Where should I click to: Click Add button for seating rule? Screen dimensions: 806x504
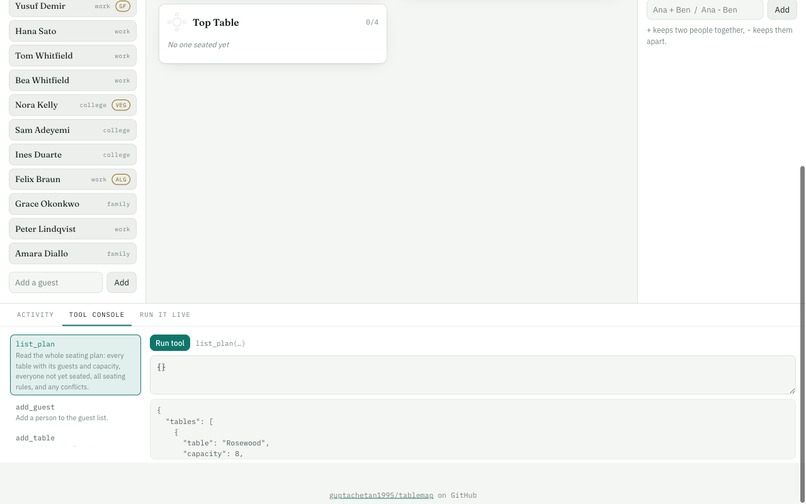click(782, 10)
